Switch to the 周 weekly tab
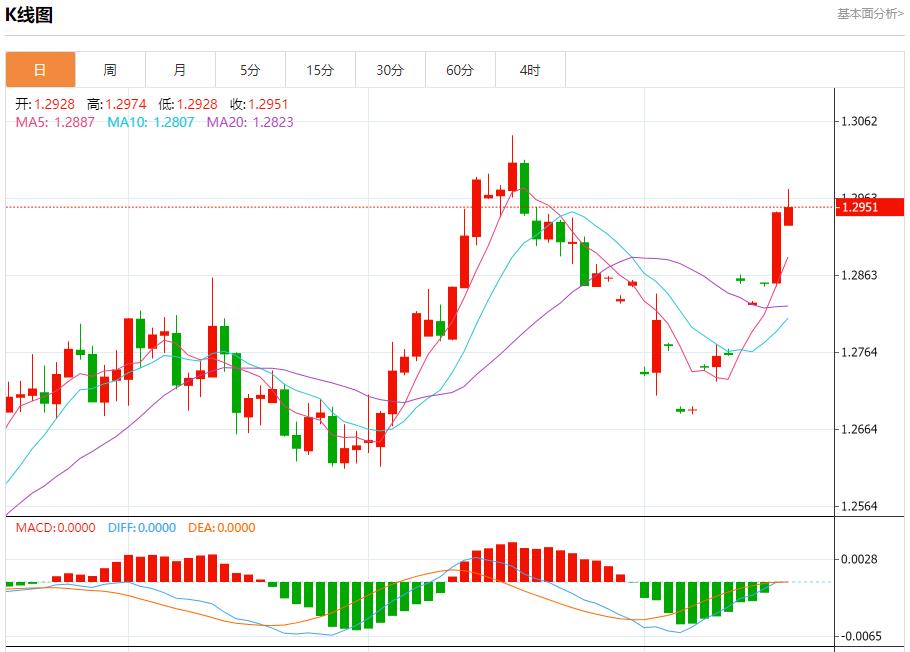This screenshot has height=652, width=910. (x=110, y=70)
